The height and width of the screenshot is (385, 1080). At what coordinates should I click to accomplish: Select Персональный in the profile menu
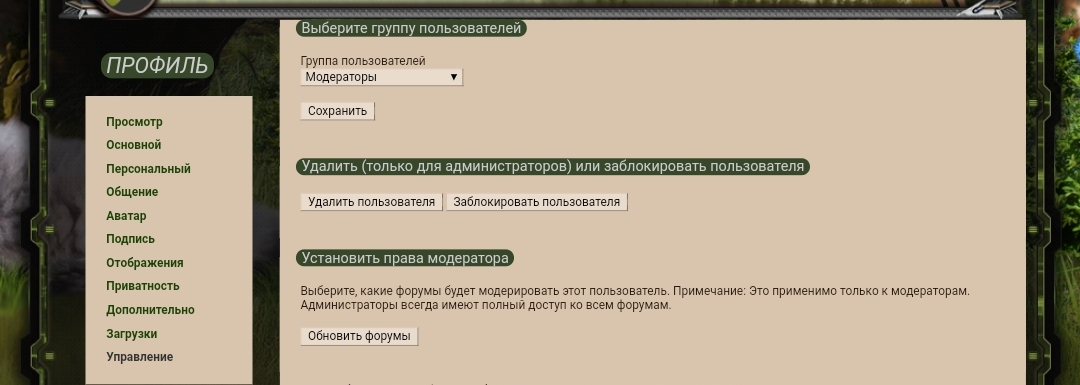point(148,169)
